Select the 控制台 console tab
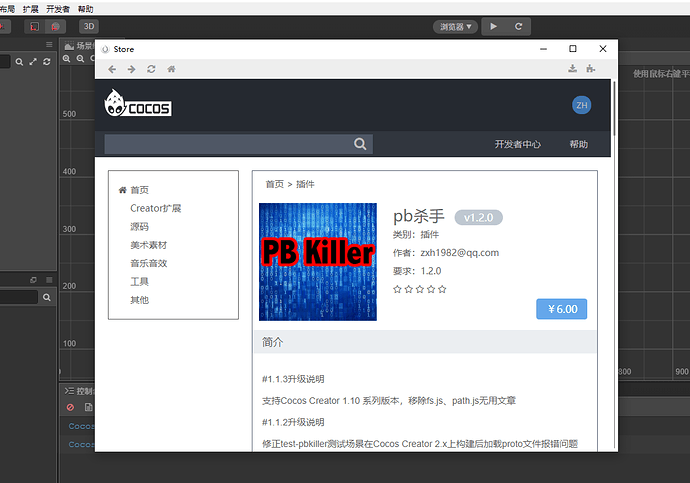 79,391
